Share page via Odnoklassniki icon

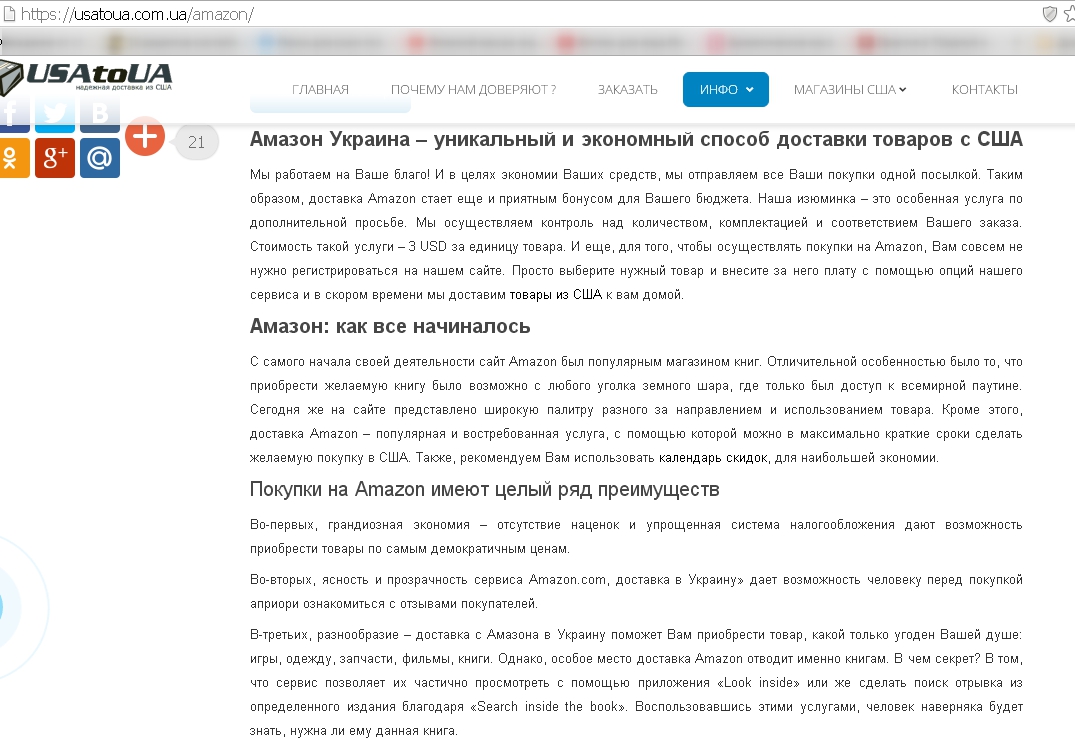pyautogui.click(x=14, y=158)
